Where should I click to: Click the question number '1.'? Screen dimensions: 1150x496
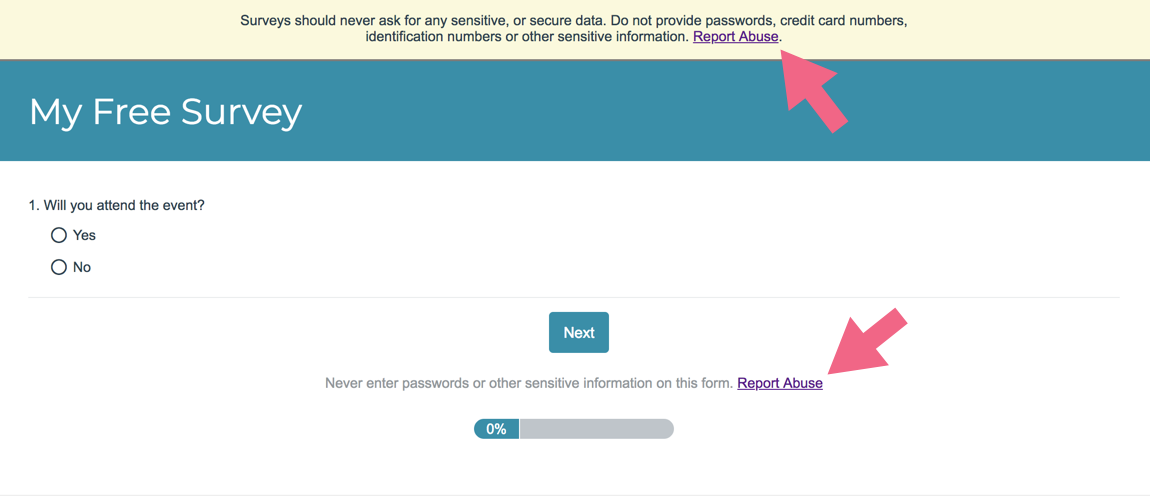[x=34, y=205]
